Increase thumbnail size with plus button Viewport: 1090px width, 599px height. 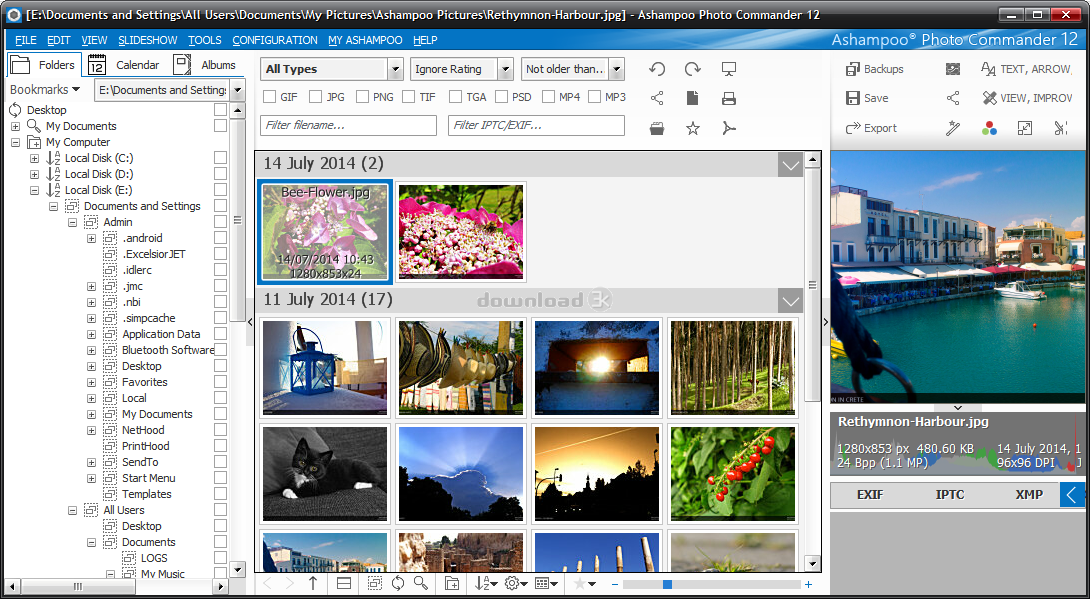(808, 584)
